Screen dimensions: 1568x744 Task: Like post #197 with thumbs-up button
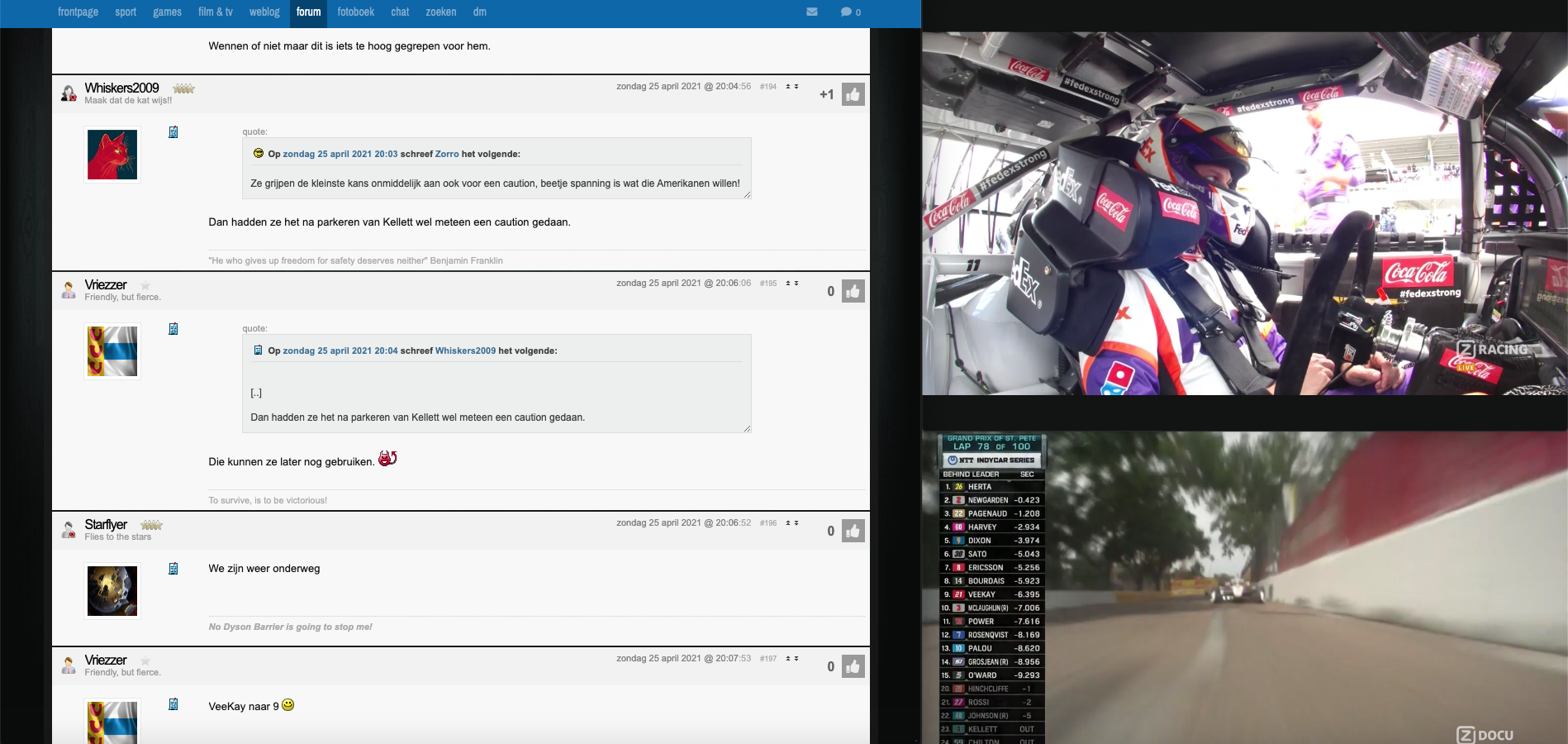point(853,666)
